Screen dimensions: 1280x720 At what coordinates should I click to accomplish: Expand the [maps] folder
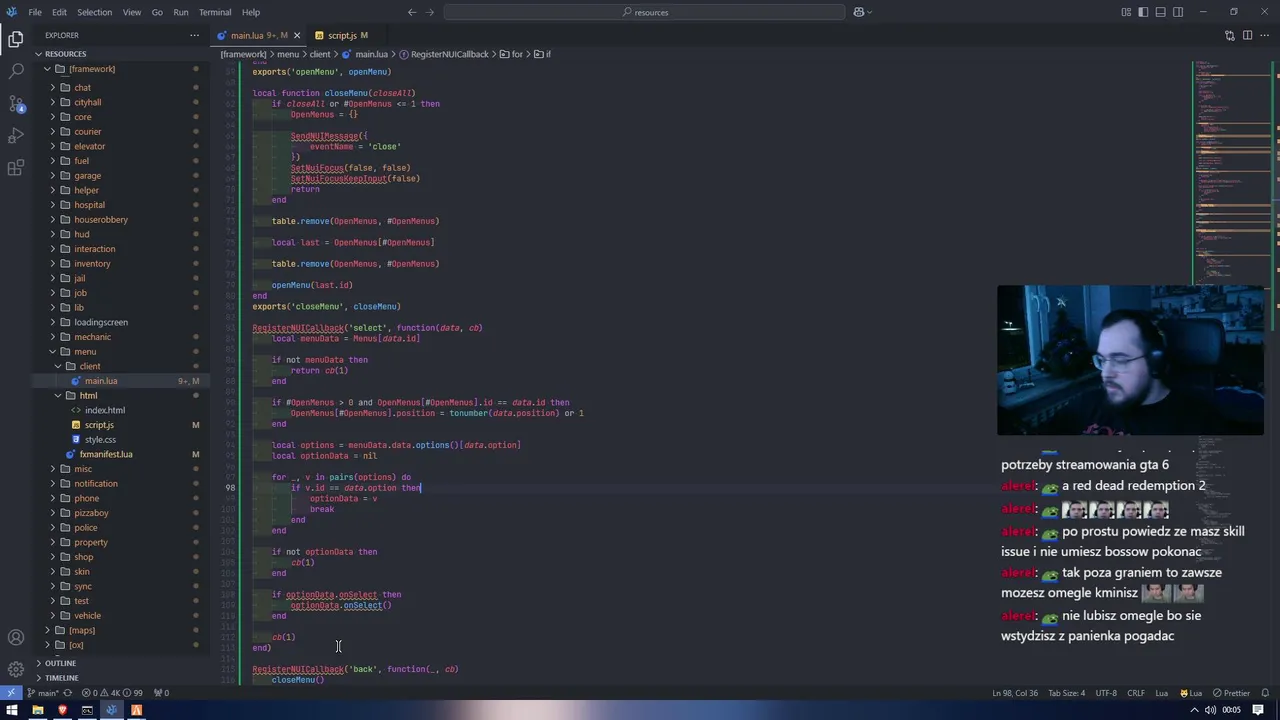[47, 631]
